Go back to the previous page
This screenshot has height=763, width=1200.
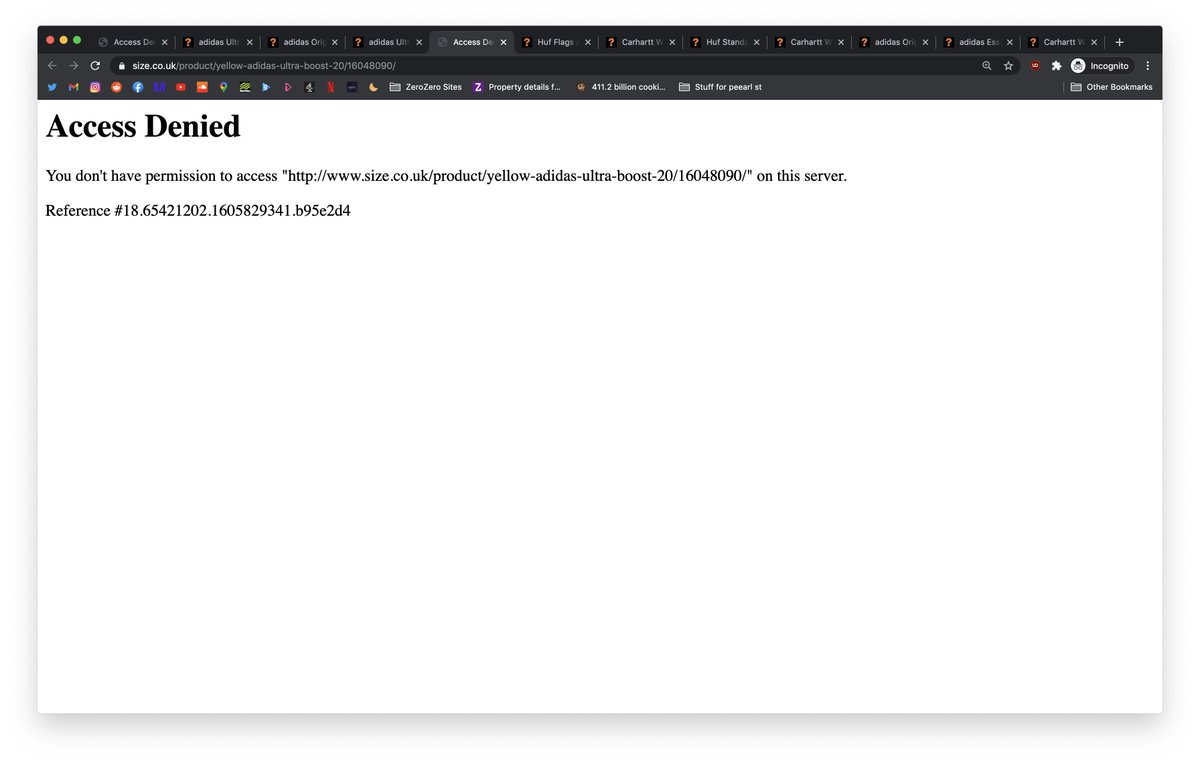click(x=52, y=65)
